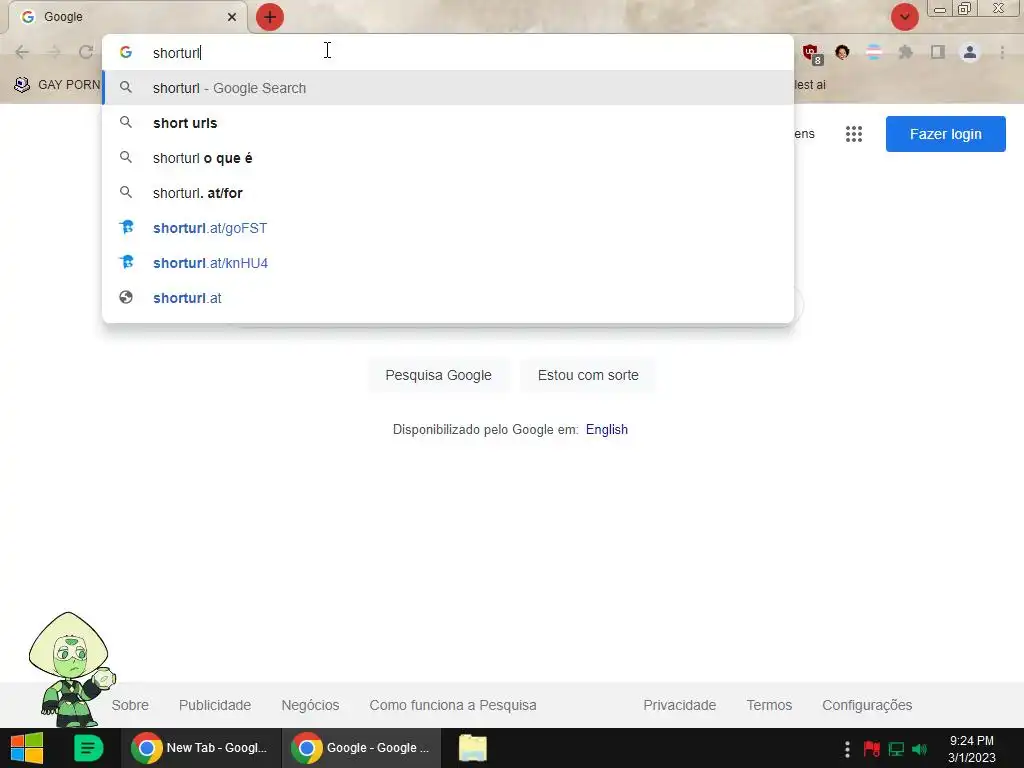Click the uBlock Origin extension icon
The width and height of the screenshot is (1024, 768).
click(812, 54)
